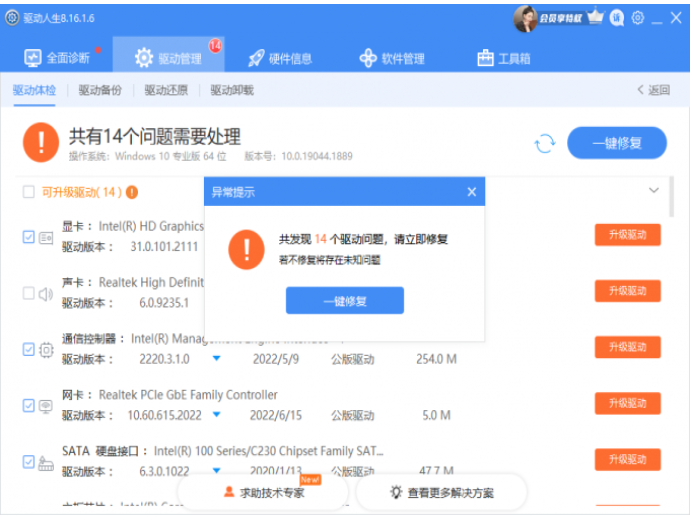Image resolution: width=693 pixels, height=520 pixels.
Task: Open the 全面诊断 tab
Action: pyautogui.click(x=57, y=58)
